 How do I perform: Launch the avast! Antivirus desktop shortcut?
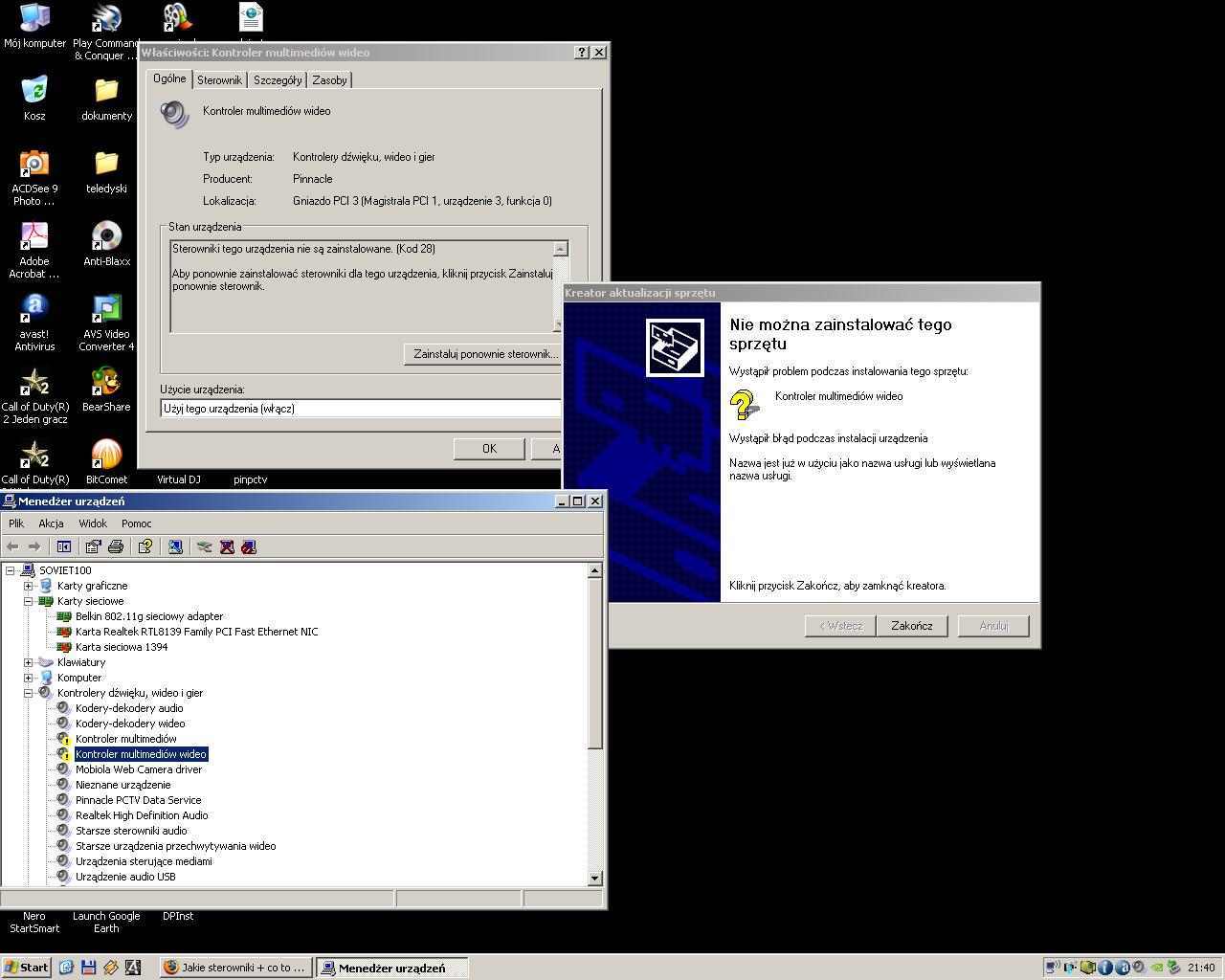coord(34,323)
